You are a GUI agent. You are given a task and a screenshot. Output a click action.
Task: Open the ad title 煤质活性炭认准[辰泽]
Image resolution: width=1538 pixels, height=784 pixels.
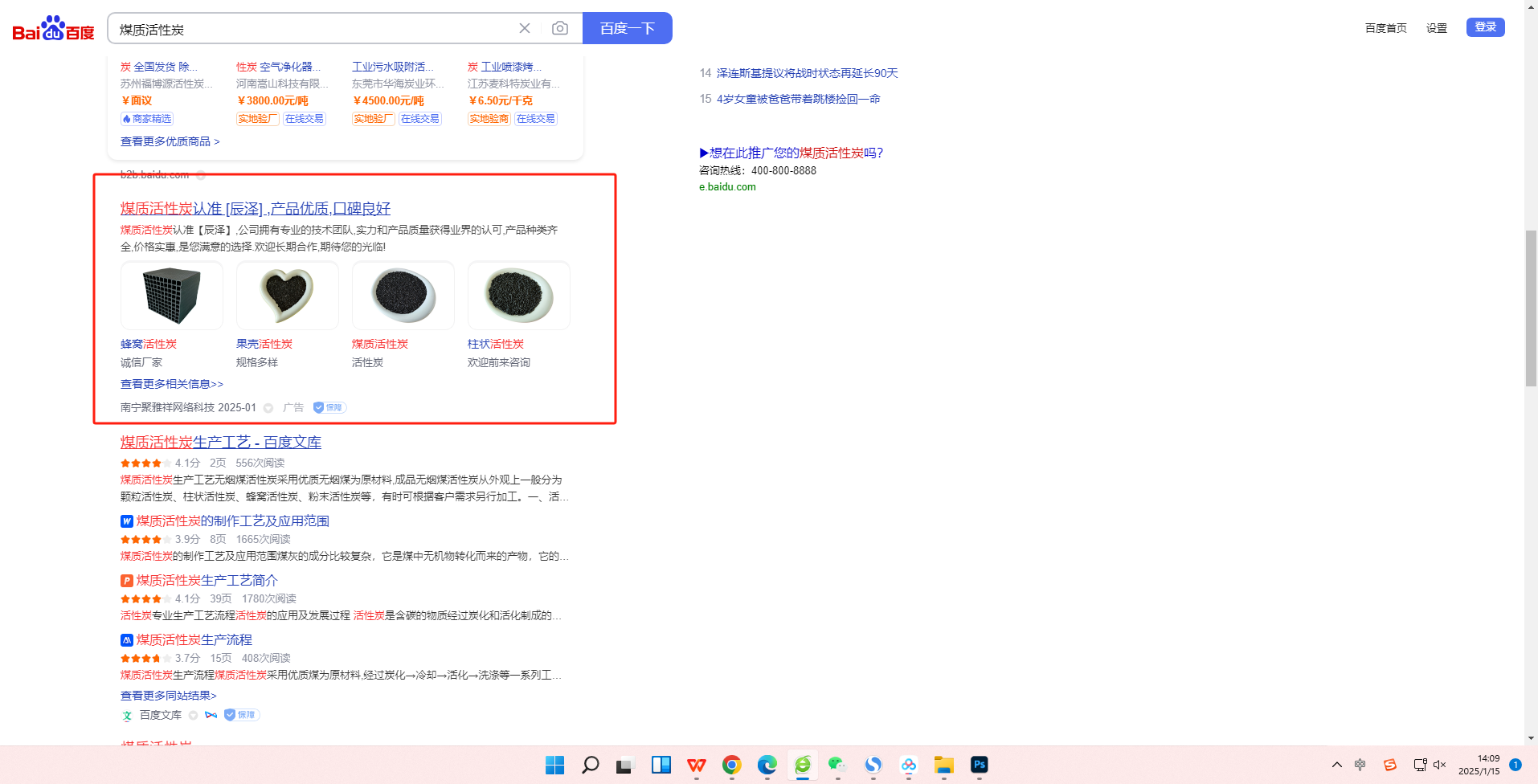tap(256, 209)
